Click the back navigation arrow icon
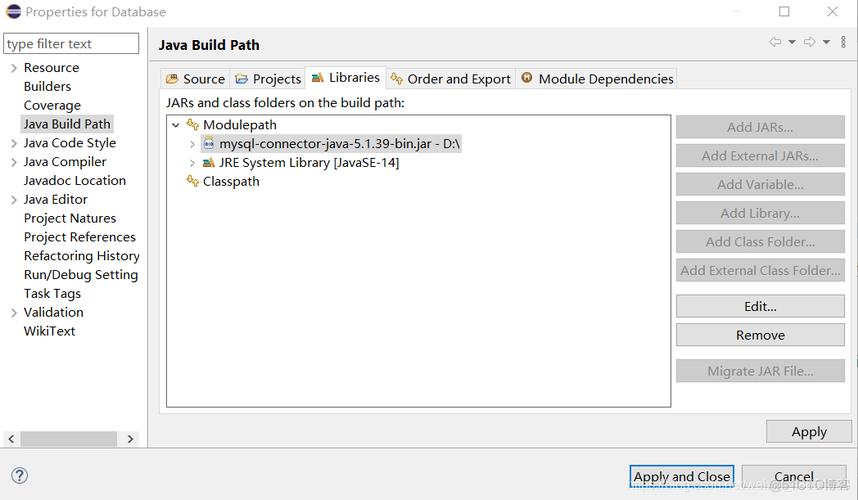Image resolution: width=858 pixels, height=500 pixels. (x=775, y=42)
